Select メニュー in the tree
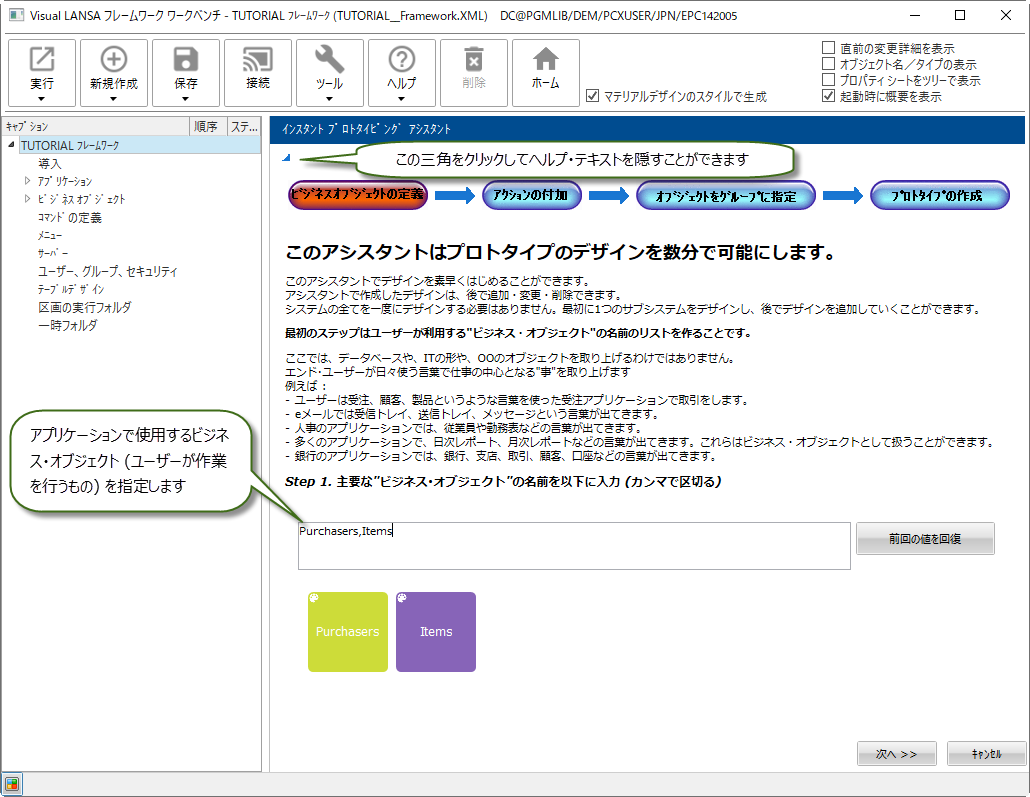 (50, 235)
